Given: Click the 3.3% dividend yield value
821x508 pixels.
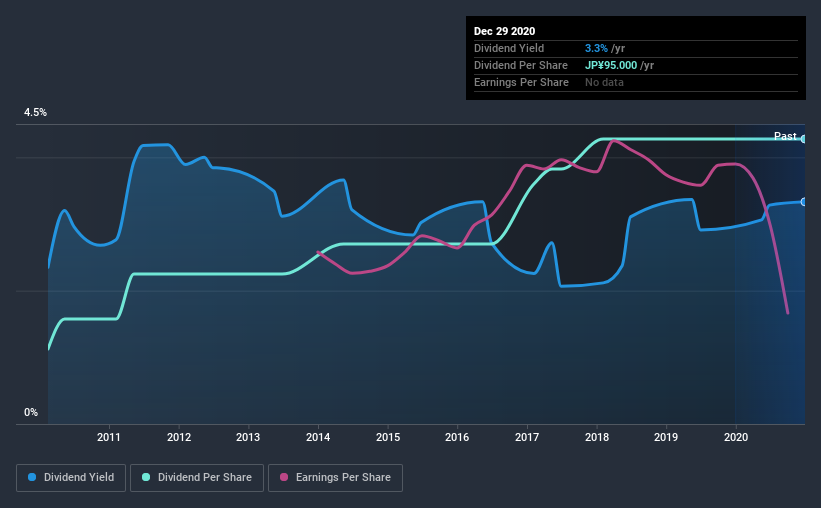Looking at the screenshot, I should tap(596, 48).
